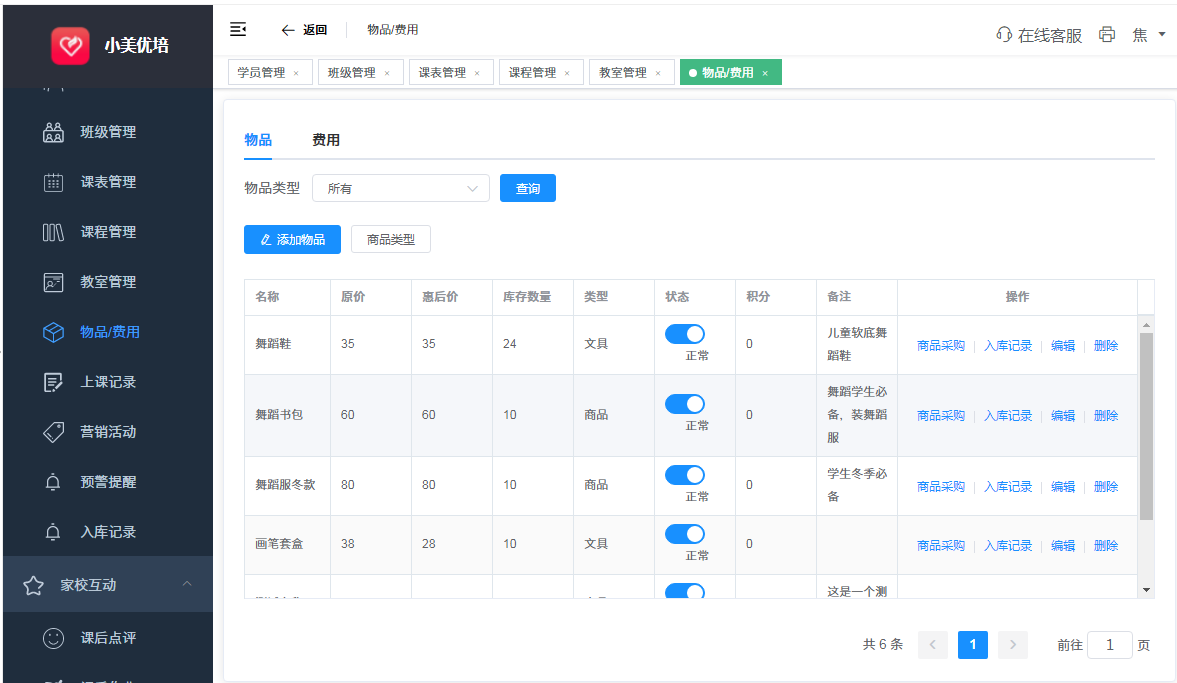This screenshot has height=683, width=1177.
Task: Turn off 画笔套盒 status toggle
Action: (685, 534)
